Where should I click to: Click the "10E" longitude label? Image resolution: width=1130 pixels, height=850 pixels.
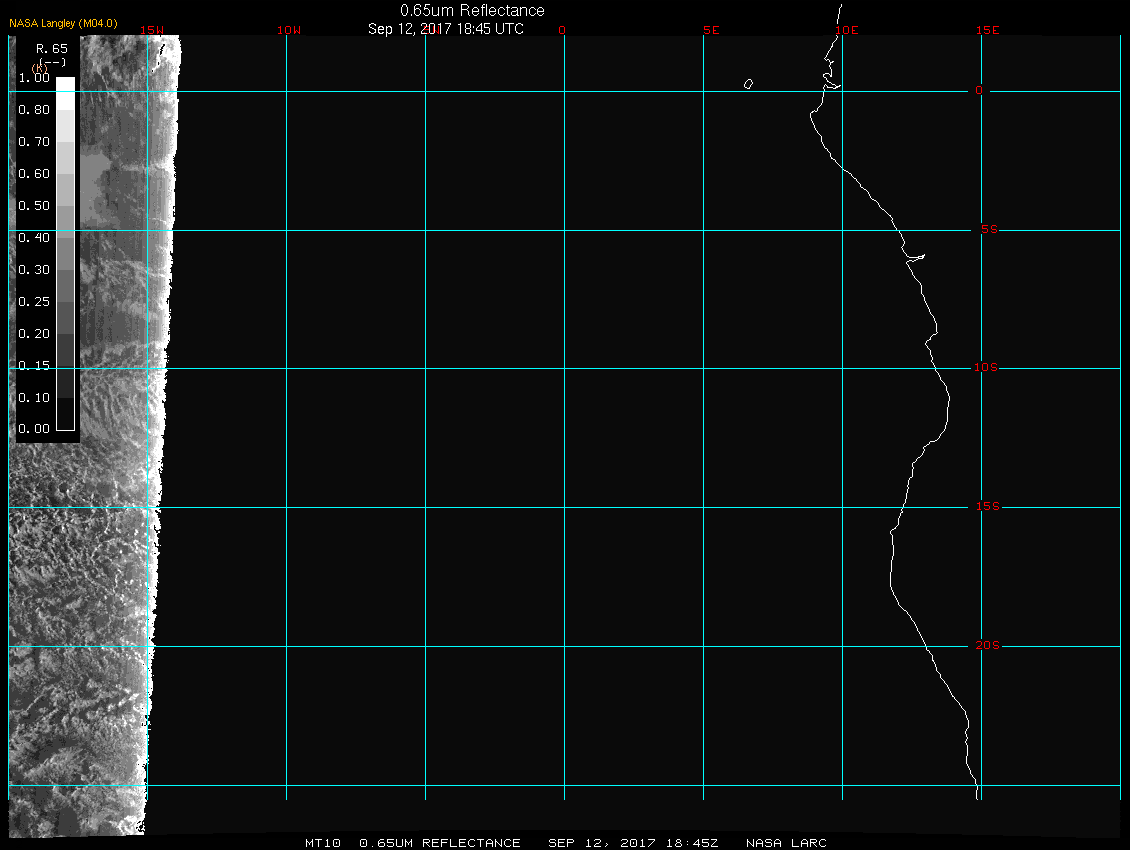coord(847,30)
